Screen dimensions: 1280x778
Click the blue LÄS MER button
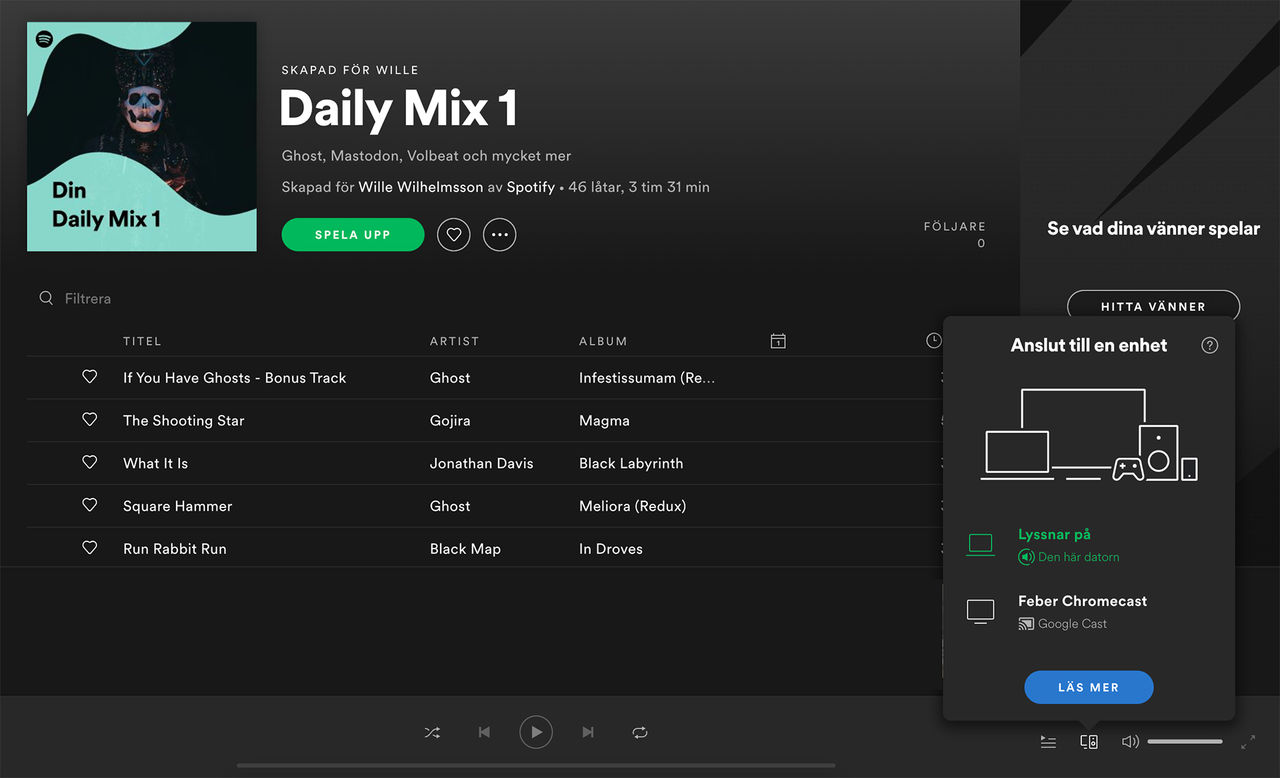point(1089,687)
